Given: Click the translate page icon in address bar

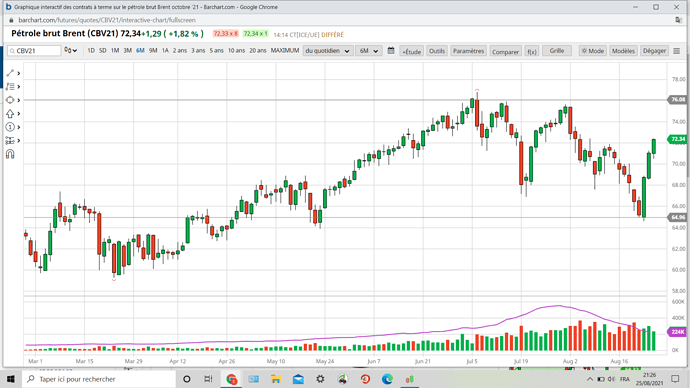Looking at the screenshot, I should pos(678,20).
